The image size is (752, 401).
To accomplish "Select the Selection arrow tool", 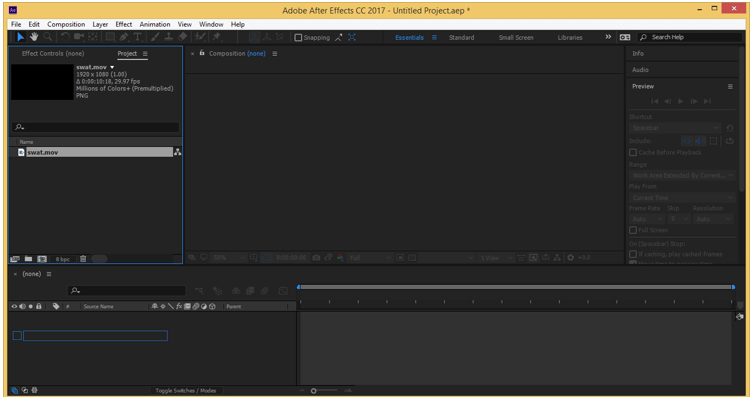I will (20, 37).
